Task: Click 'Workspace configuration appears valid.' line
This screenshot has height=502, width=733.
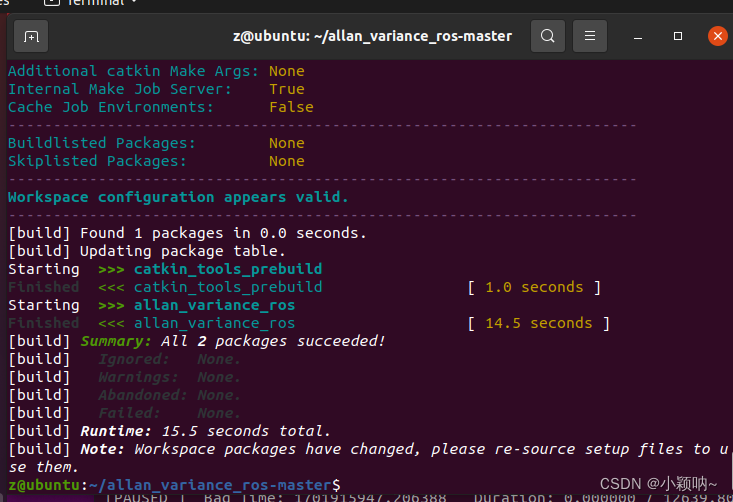Action: (x=178, y=197)
